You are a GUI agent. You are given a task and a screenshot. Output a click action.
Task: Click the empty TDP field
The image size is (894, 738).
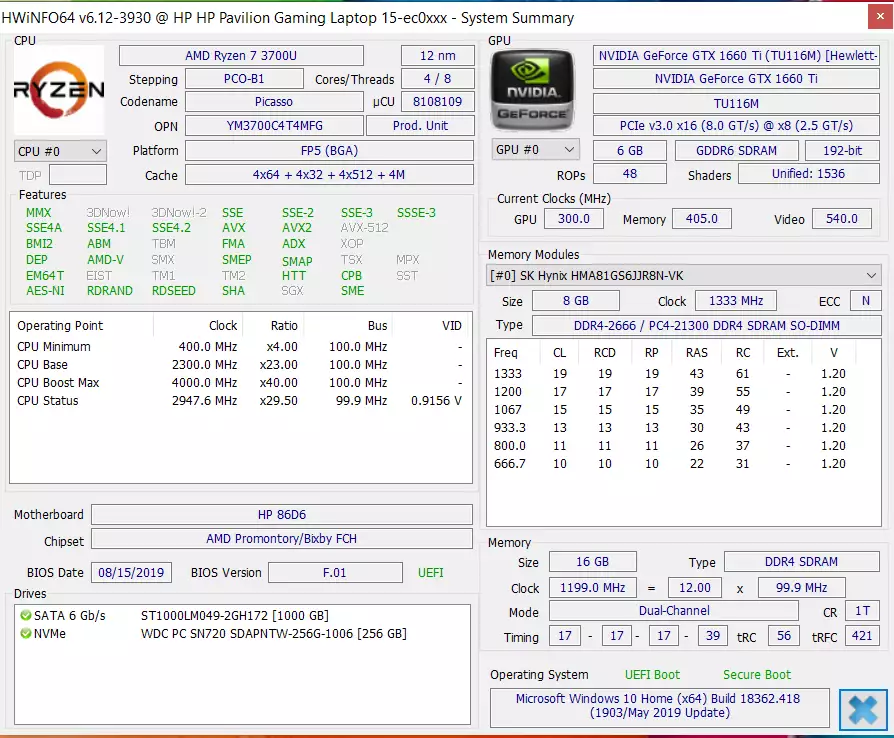point(78,175)
